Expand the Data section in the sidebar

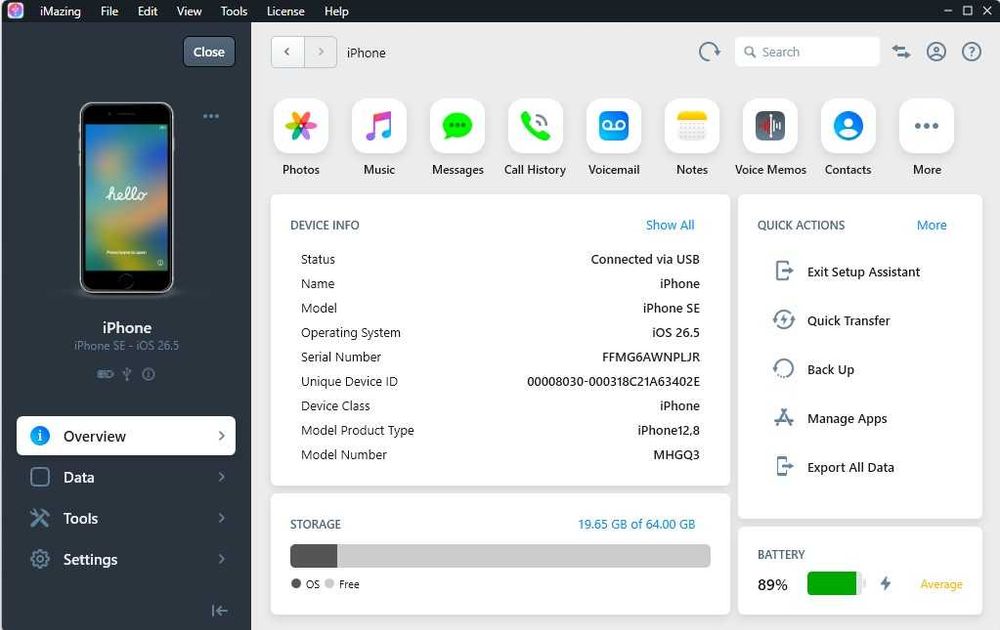(x=126, y=477)
